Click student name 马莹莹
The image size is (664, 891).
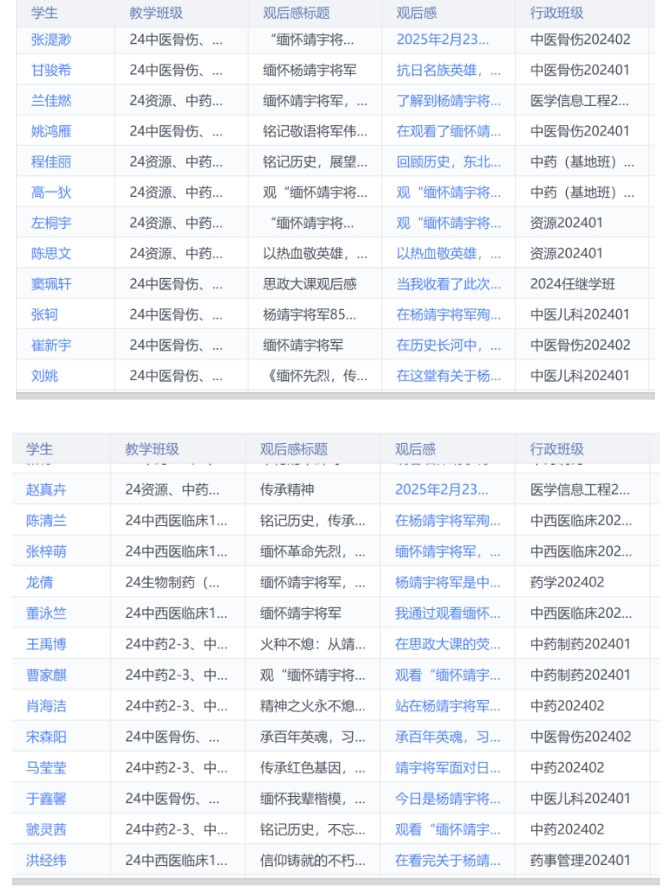click(46, 768)
